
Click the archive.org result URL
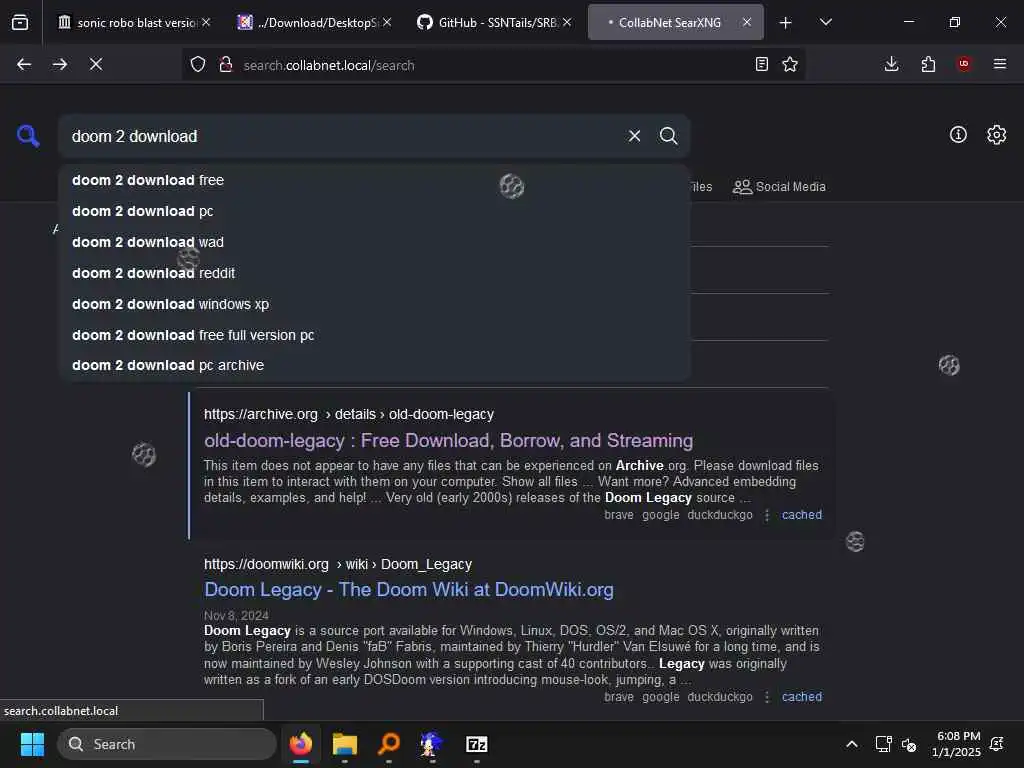click(349, 415)
